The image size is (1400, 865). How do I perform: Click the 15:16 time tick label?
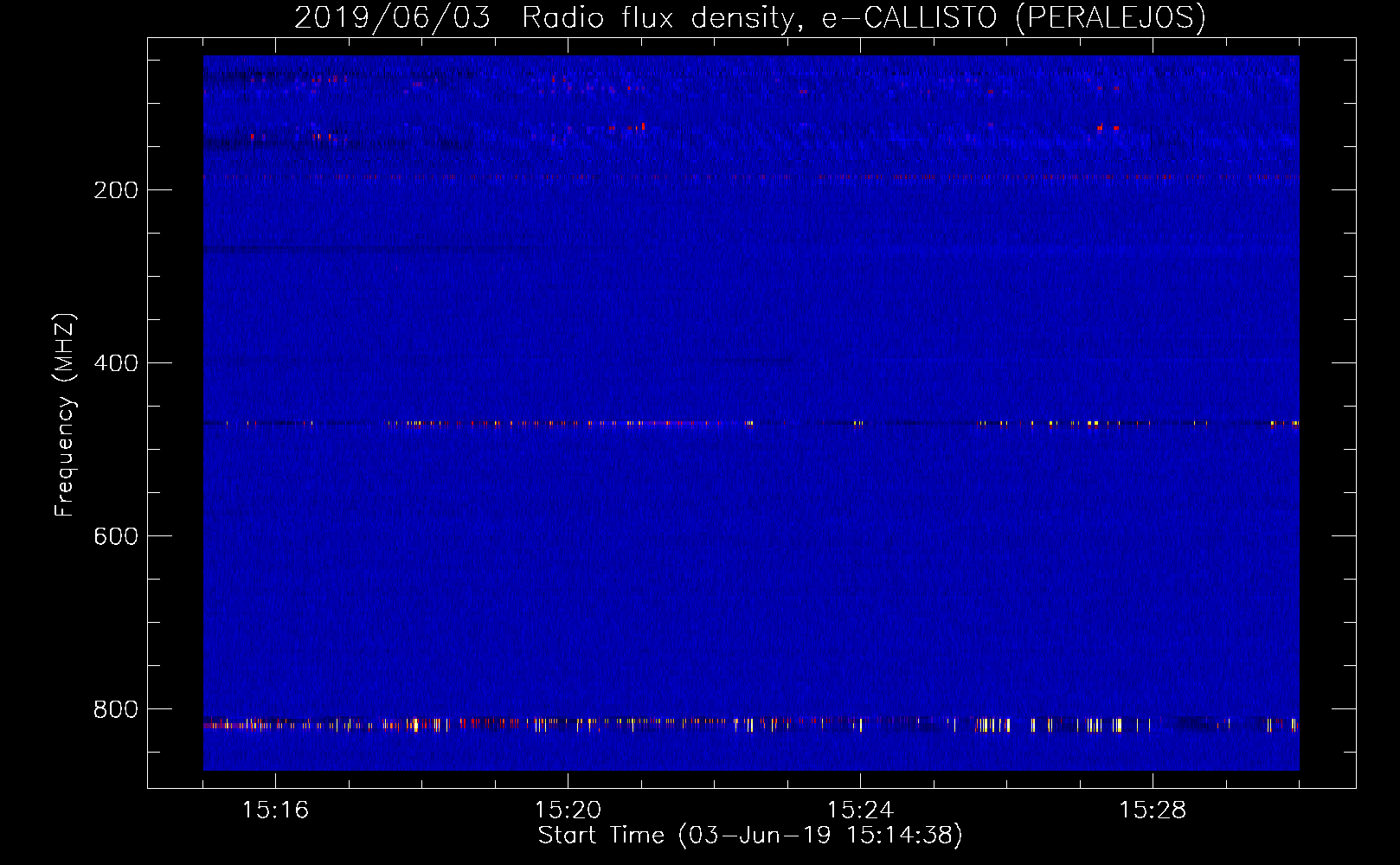275,811
